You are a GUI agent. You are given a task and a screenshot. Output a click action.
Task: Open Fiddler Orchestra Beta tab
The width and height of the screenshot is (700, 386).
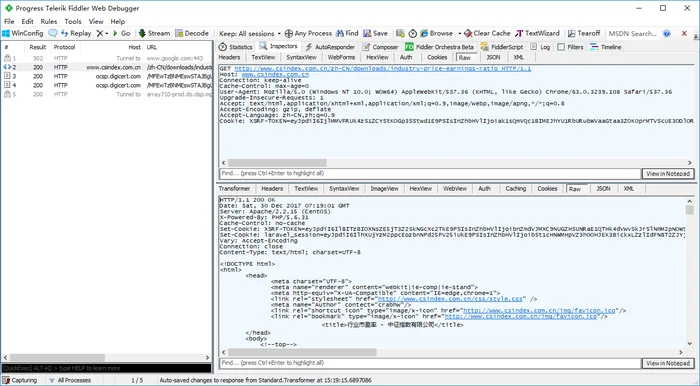pos(440,47)
